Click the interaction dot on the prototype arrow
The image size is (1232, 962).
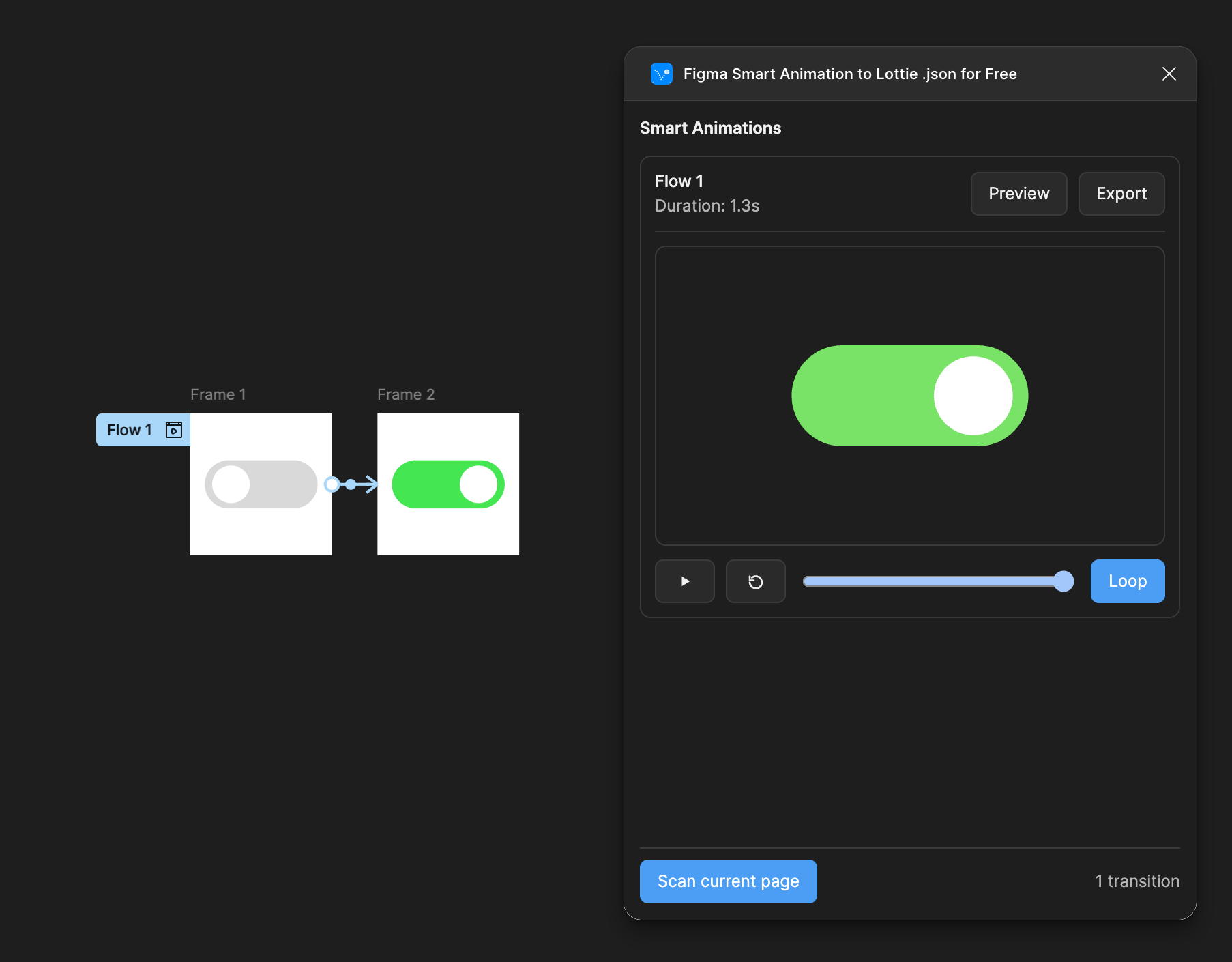pyautogui.click(x=351, y=484)
